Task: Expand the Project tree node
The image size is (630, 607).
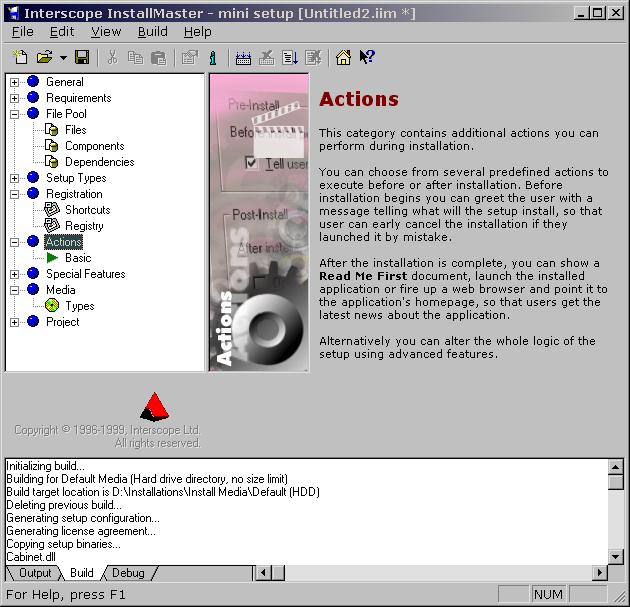Action: pos(14,322)
